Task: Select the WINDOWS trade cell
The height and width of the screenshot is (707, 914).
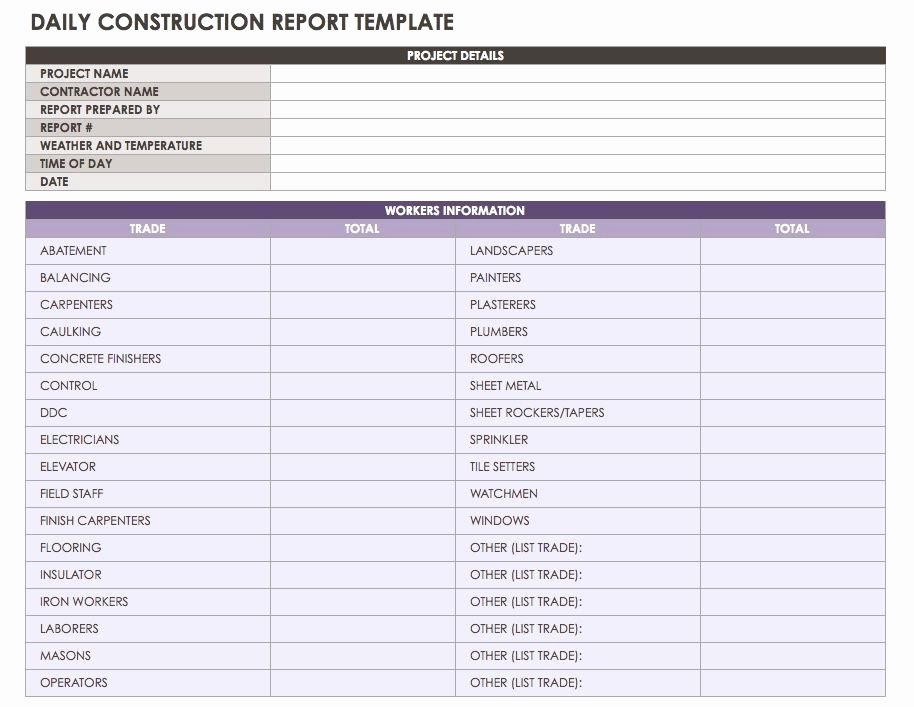Action: click(578, 520)
